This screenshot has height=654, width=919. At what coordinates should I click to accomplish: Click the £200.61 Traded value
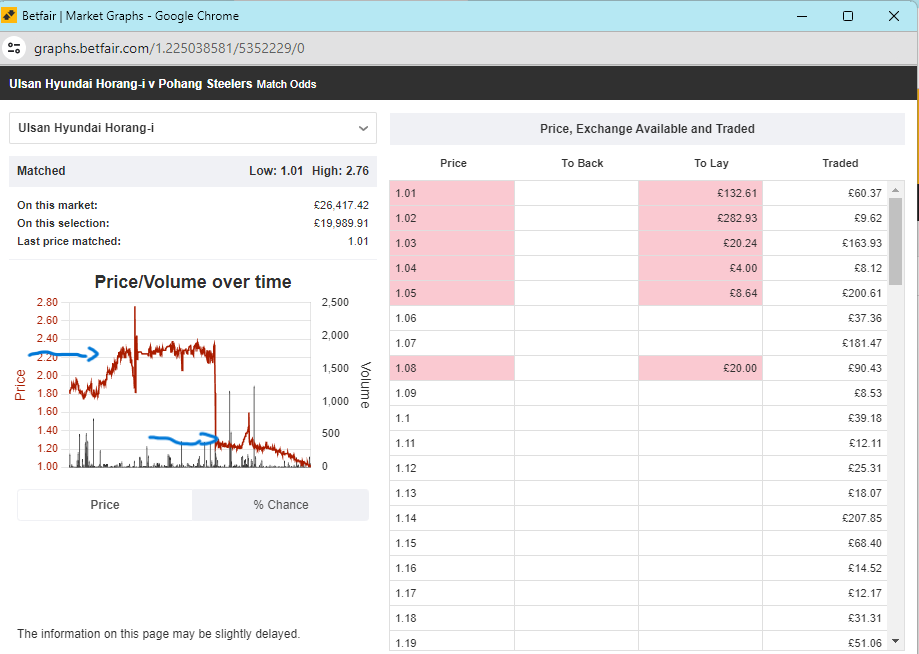[862, 293]
